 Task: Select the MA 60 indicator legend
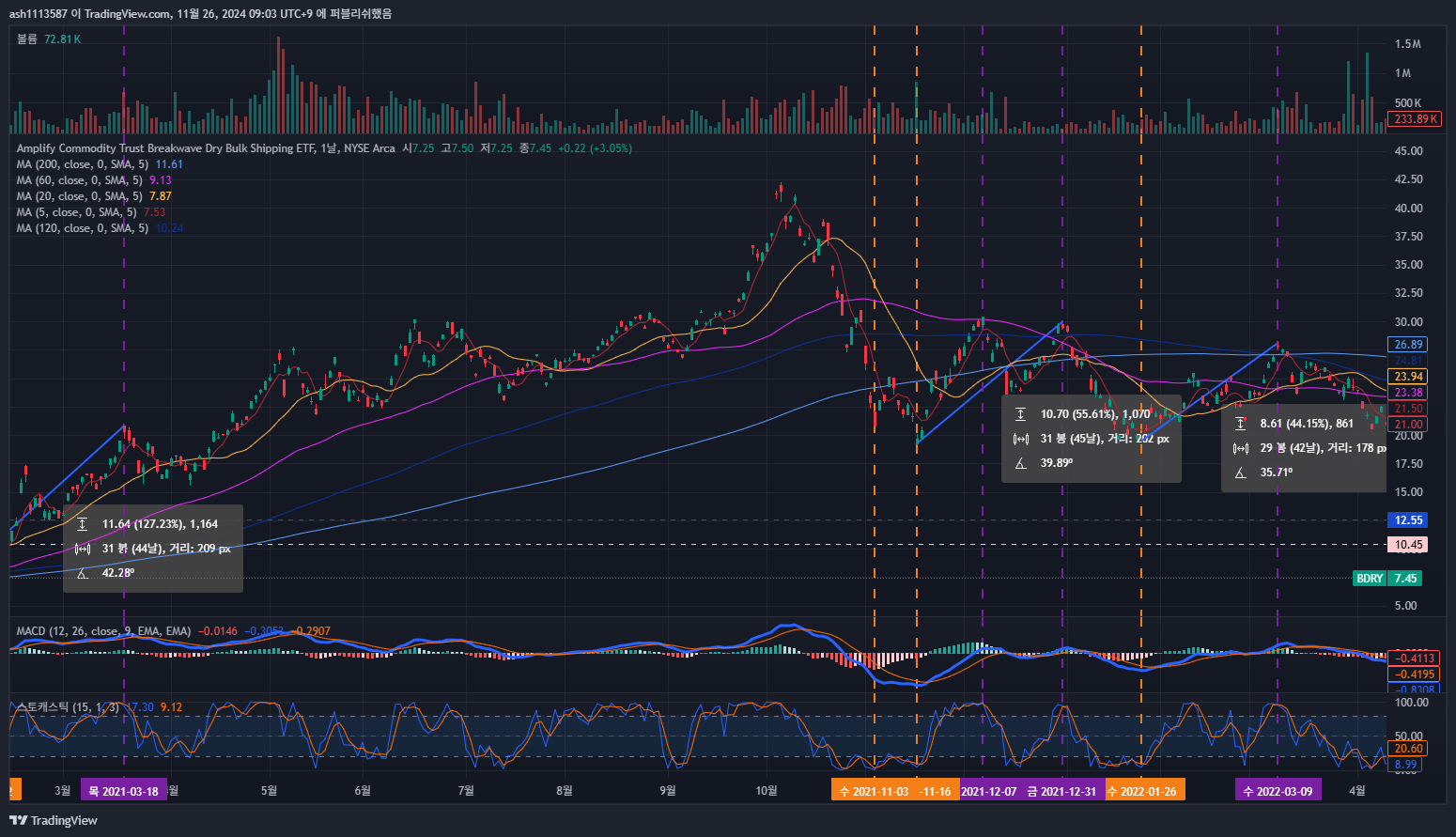pos(80,180)
